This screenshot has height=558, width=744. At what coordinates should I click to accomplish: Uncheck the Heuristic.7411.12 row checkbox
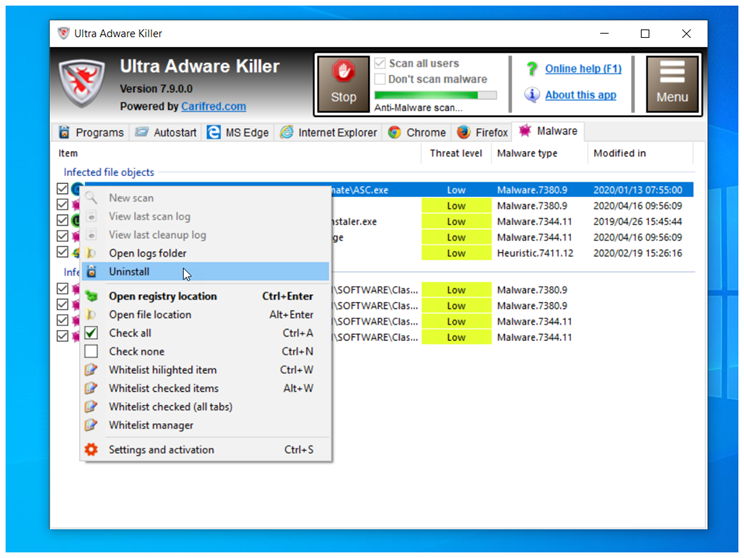tap(62, 252)
